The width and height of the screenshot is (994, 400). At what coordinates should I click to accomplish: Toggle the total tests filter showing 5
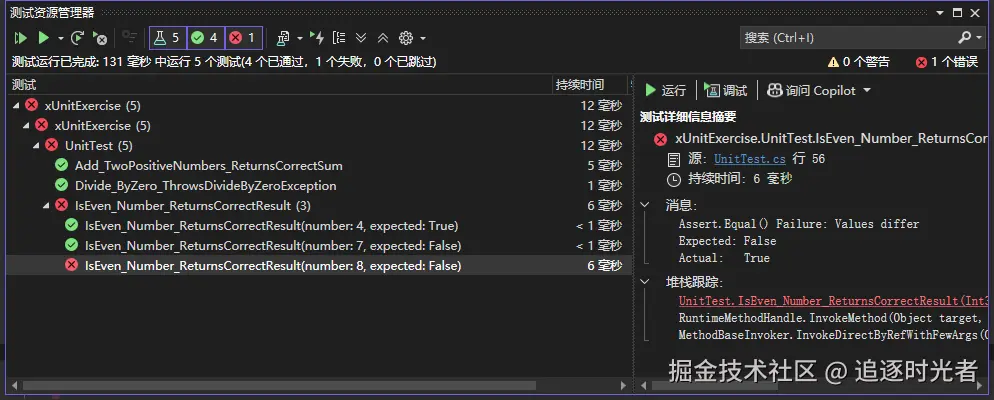(x=167, y=38)
